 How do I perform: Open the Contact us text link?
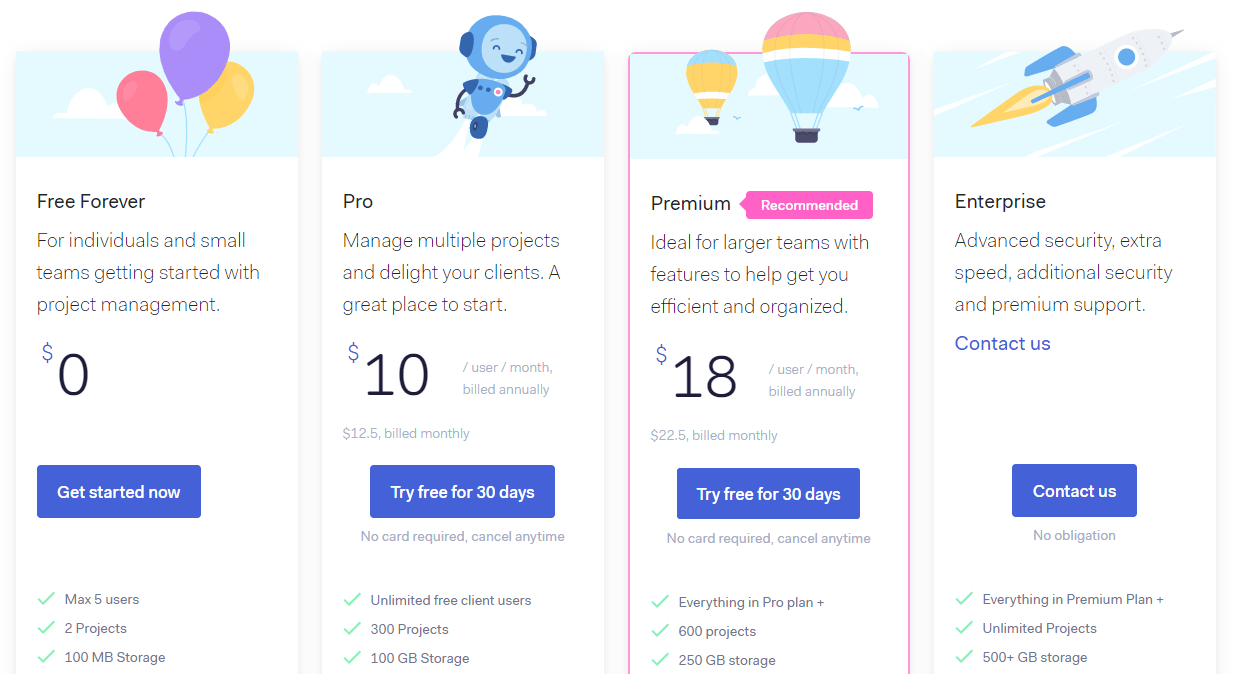(x=1002, y=343)
